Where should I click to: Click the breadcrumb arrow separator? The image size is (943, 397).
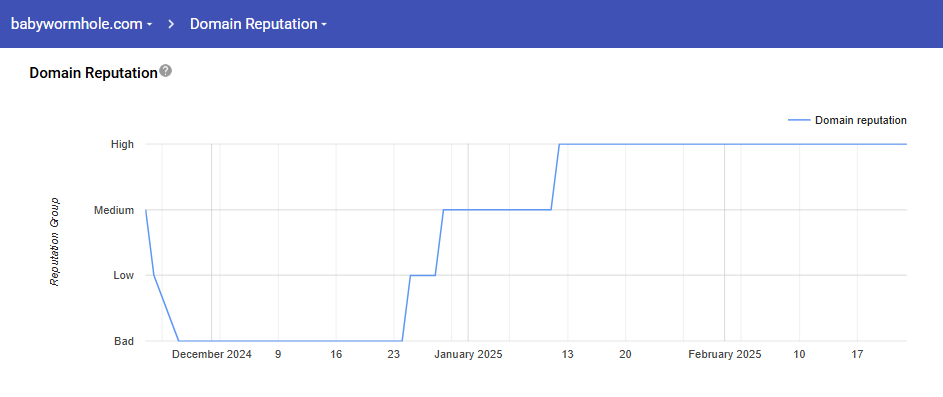point(171,24)
